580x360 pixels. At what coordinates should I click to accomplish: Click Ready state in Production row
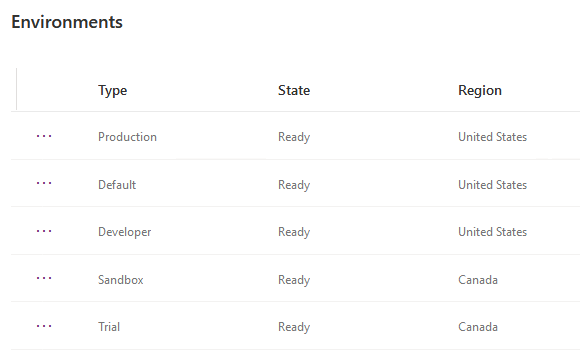pos(294,137)
